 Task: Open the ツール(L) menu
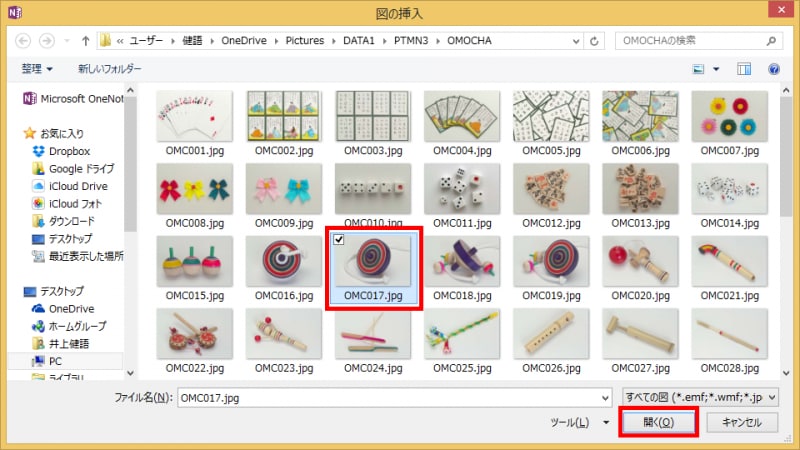coord(569,422)
